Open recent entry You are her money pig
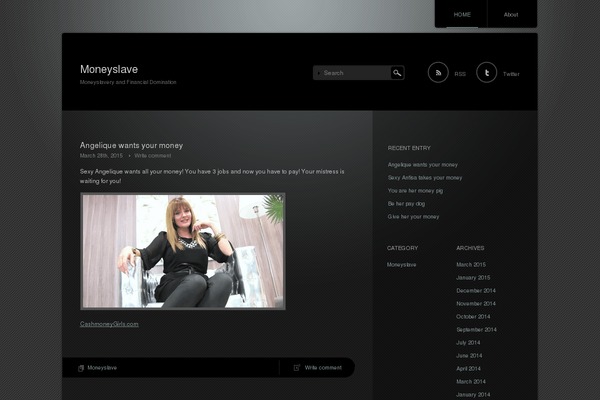Screen dimensions: 600x400 click(x=415, y=191)
